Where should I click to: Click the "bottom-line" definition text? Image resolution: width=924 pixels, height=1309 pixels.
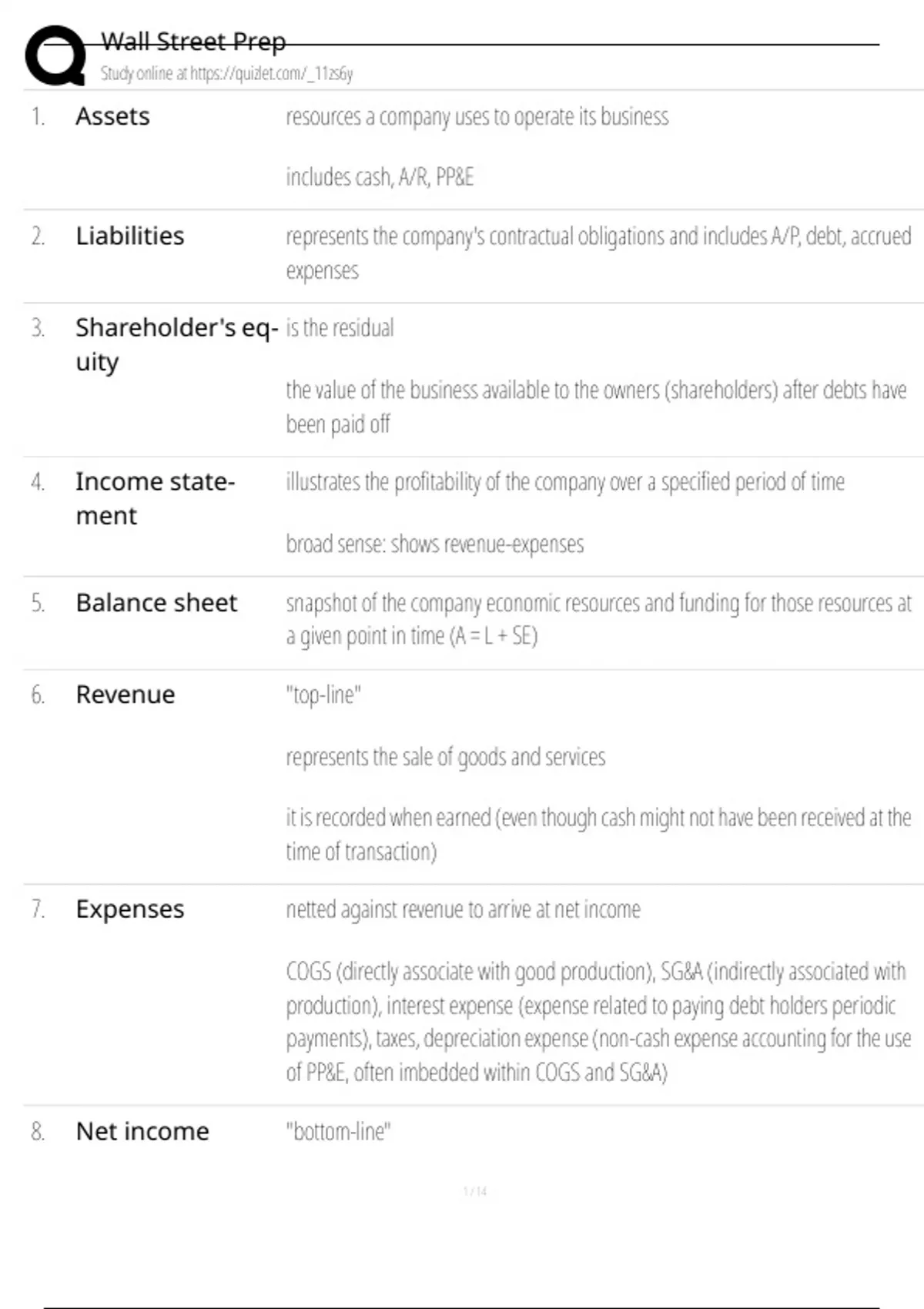pyautogui.click(x=338, y=1131)
